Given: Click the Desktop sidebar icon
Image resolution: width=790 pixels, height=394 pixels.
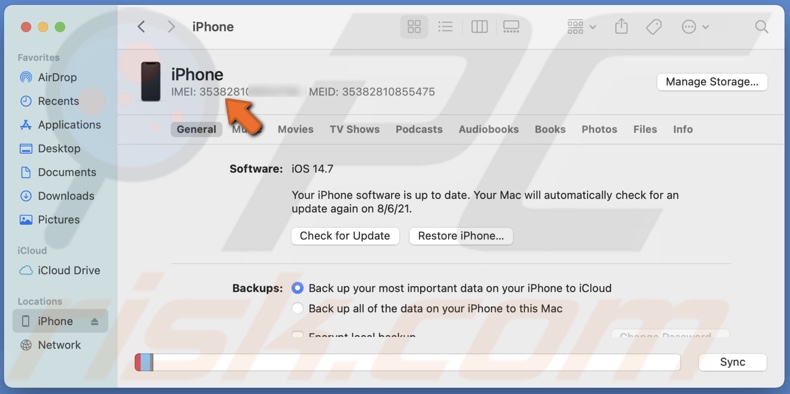Looking at the screenshot, I should coord(25,149).
